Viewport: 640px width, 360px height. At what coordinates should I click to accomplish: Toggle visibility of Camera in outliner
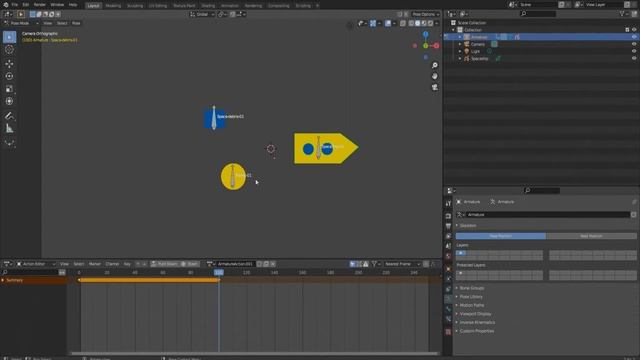coord(634,44)
